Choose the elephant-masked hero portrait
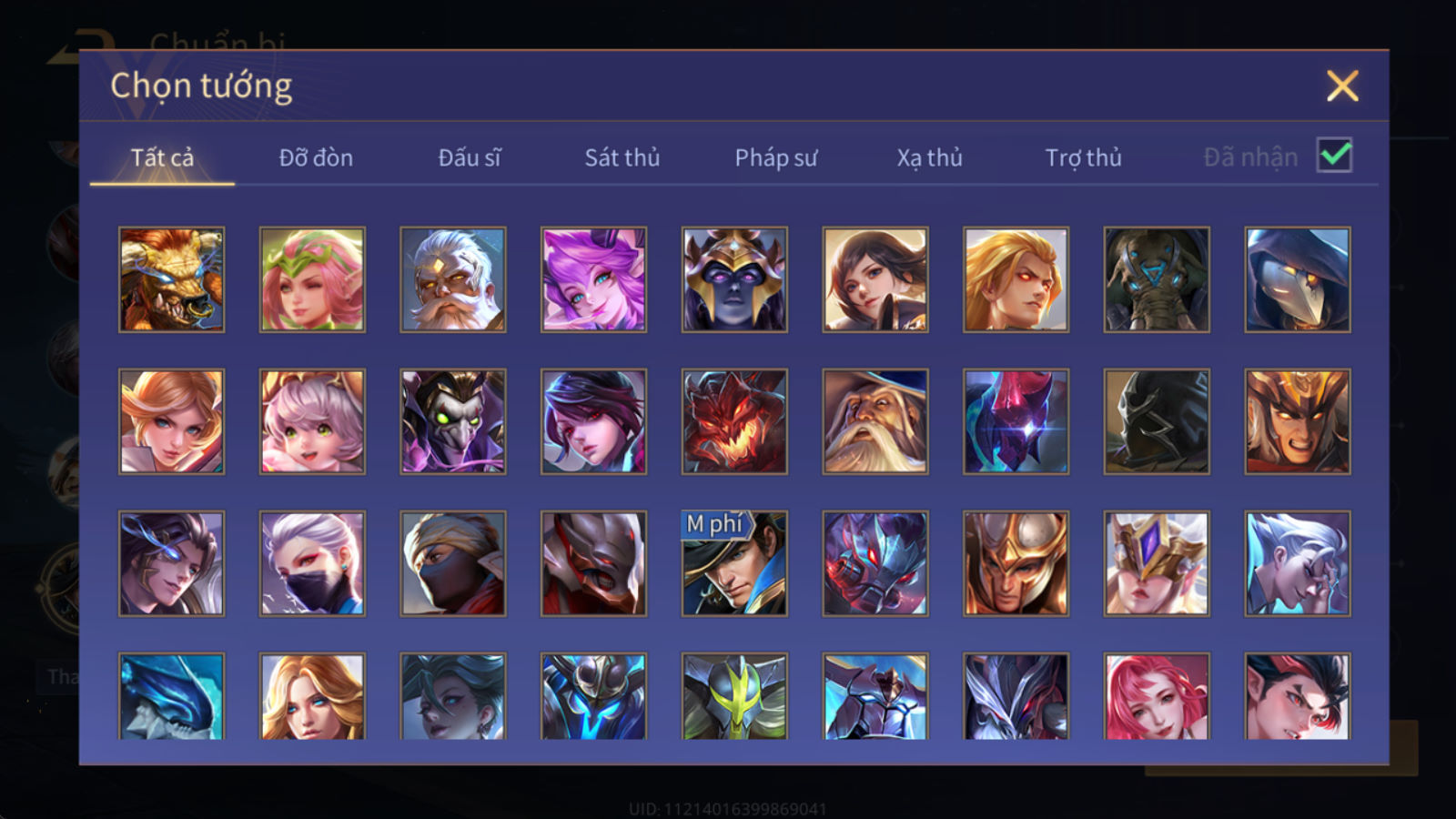Image resolution: width=1456 pixels, height=819 pixels. 1157,279
